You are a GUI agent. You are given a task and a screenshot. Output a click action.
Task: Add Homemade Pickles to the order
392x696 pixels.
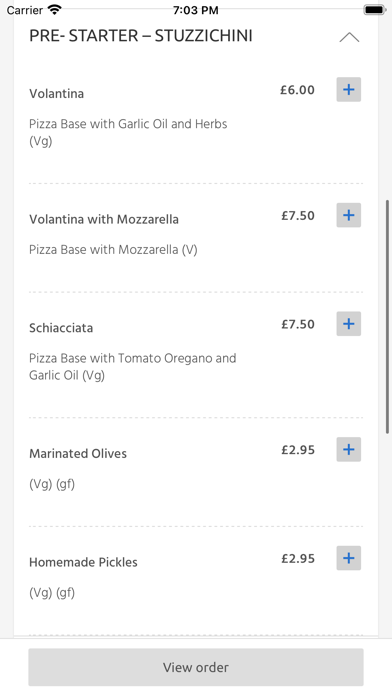pyautogui.click(x=348, y=558)
